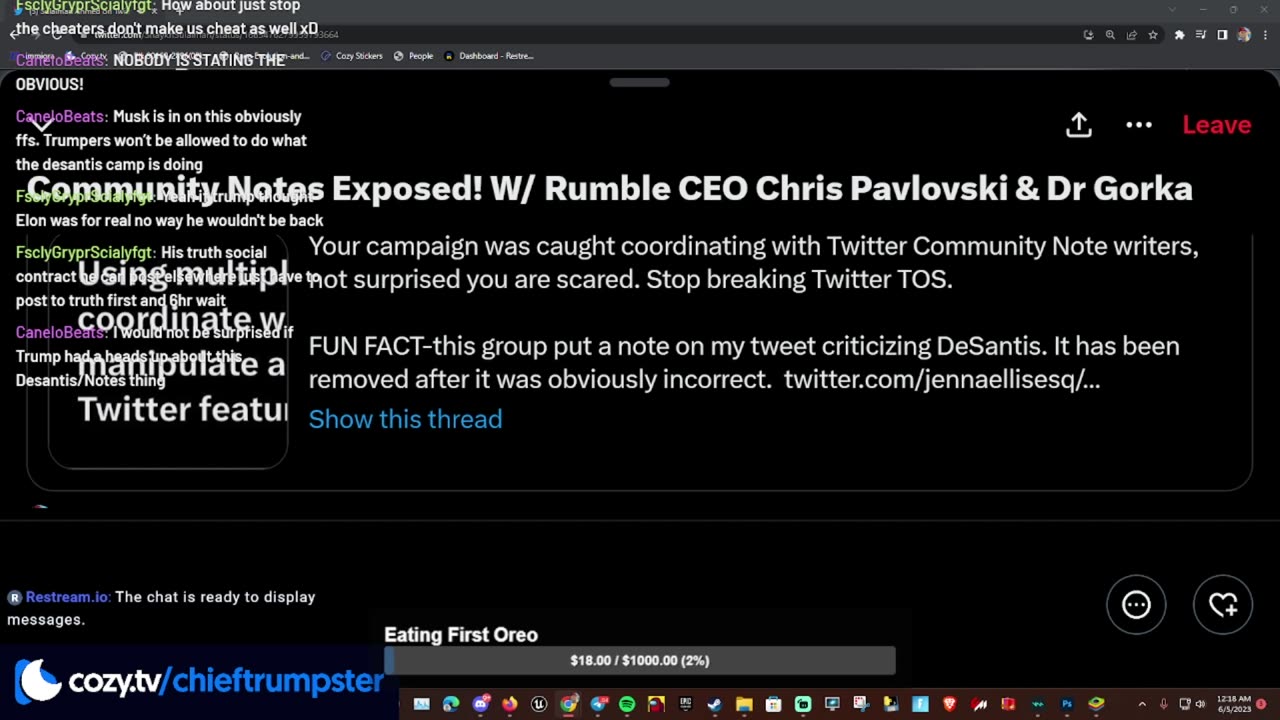1280x720 pixels.
Task: Bookmark this page with the star icon
Action: pyautogui.click(x=1153, y=35)
